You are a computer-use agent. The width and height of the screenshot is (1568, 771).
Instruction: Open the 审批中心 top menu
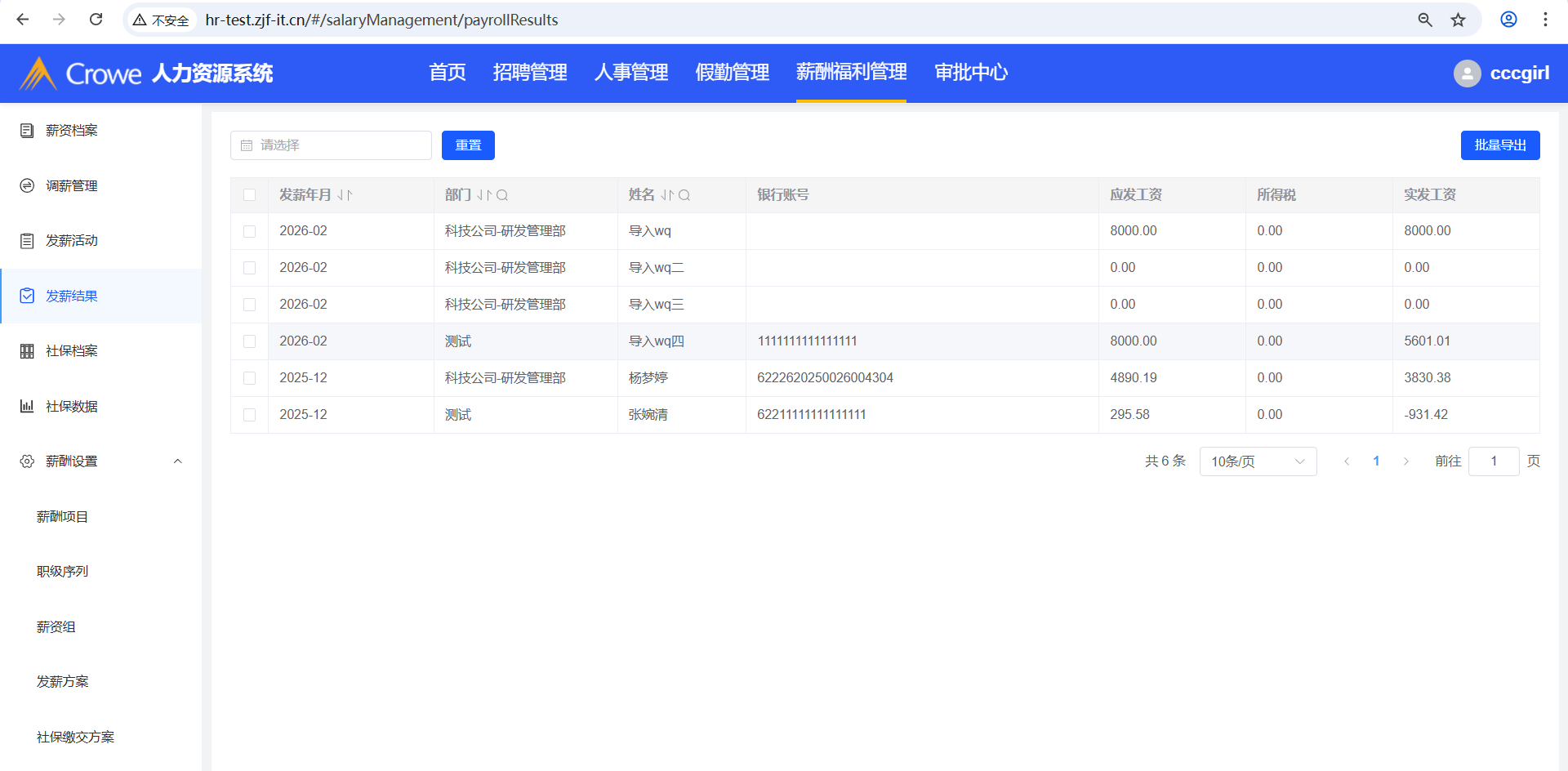[970, 73]
